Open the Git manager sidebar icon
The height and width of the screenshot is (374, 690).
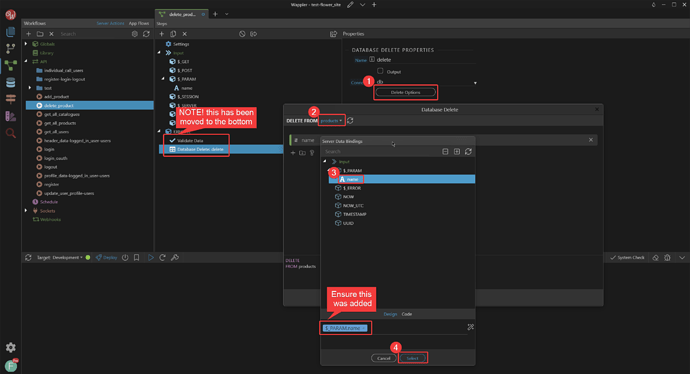[11, 48]
